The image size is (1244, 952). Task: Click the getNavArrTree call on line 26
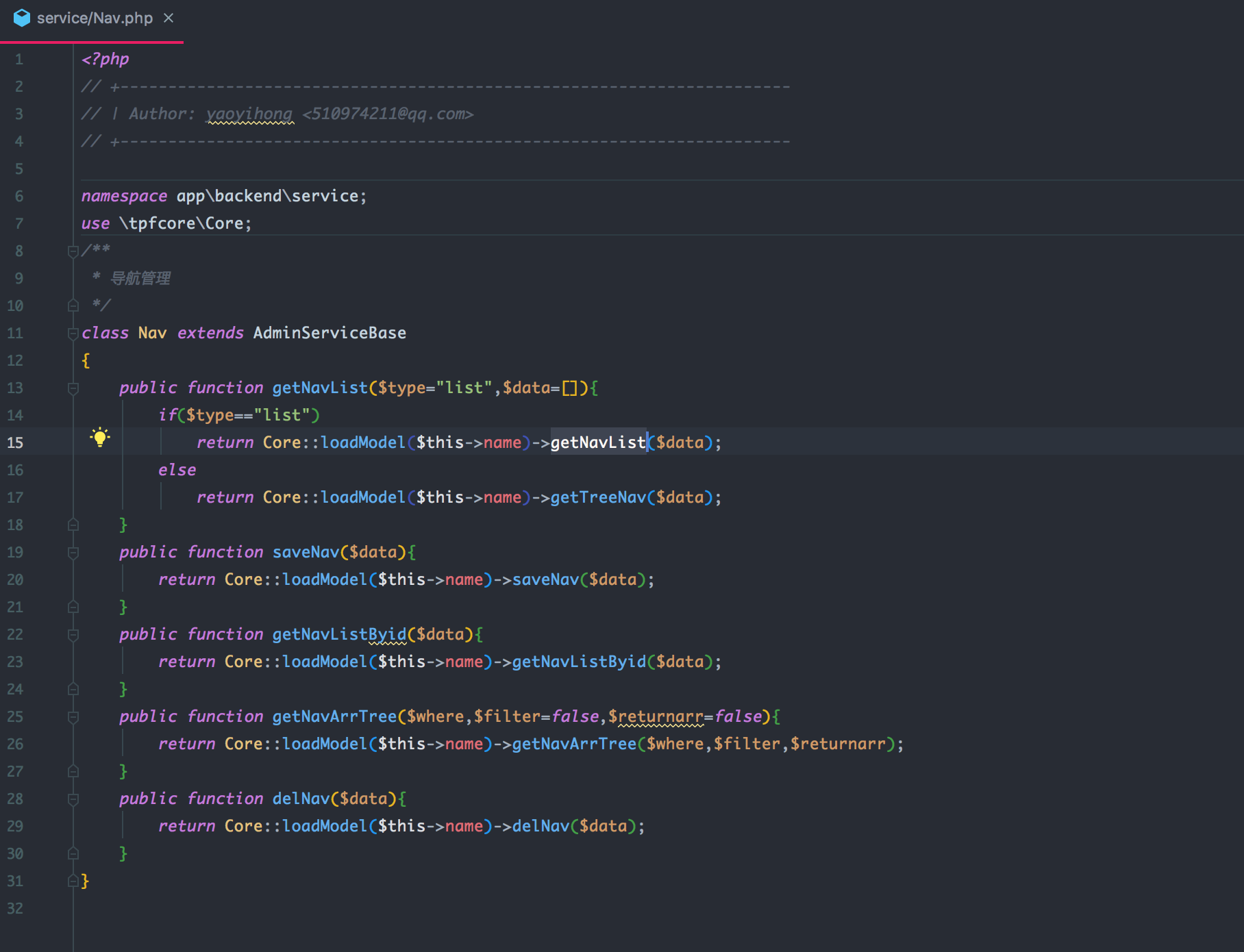click(574, 744)
